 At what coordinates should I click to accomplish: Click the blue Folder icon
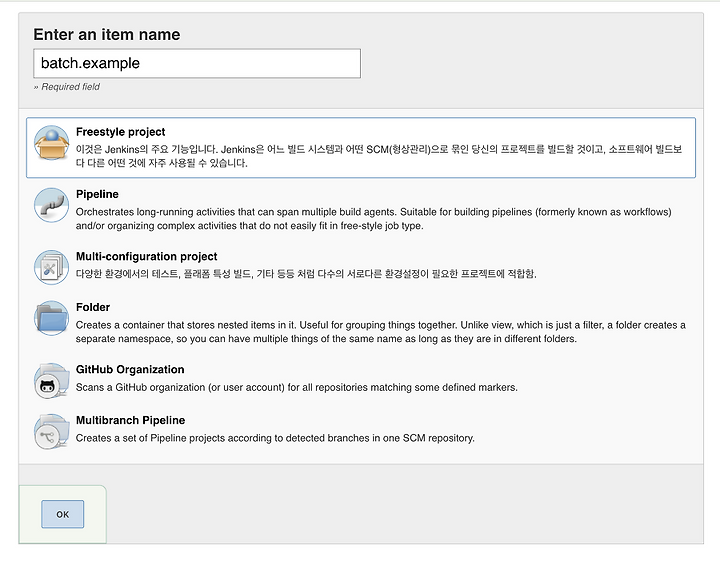[x=51, y=318]
